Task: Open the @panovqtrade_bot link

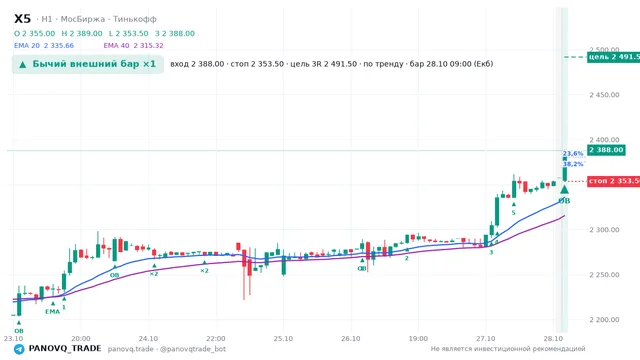Action: (193, 349)
